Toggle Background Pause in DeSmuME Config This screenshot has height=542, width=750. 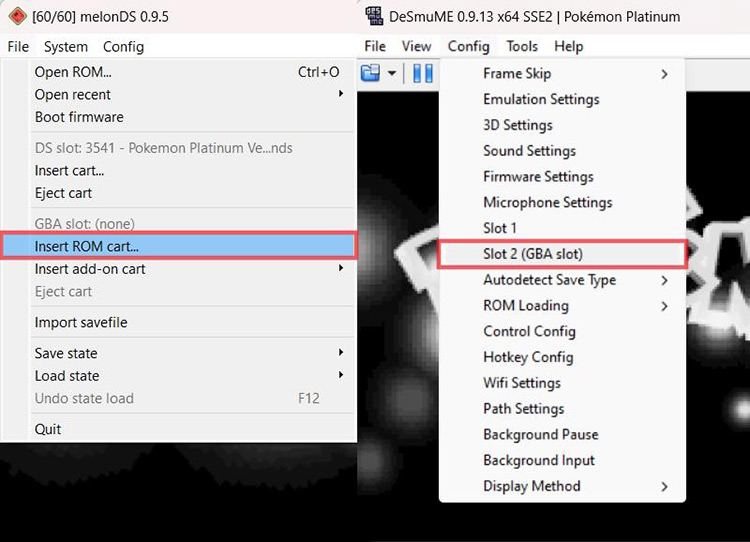[562, 435]
